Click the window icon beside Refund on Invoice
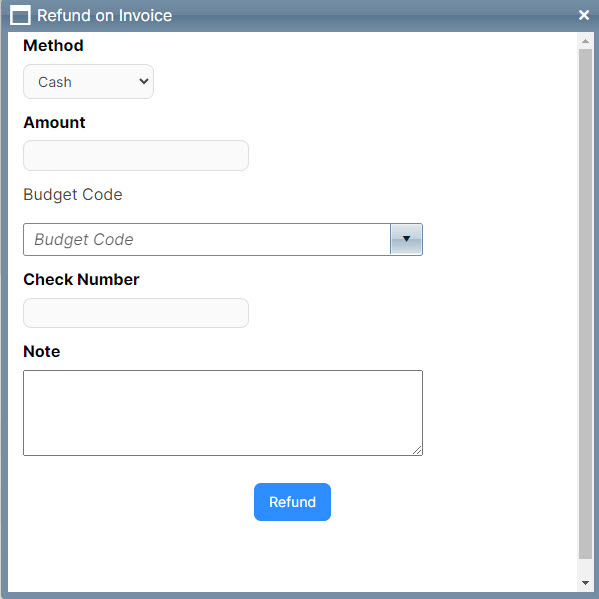This screenshot has width=599, height=599. [x=20, y=15]
